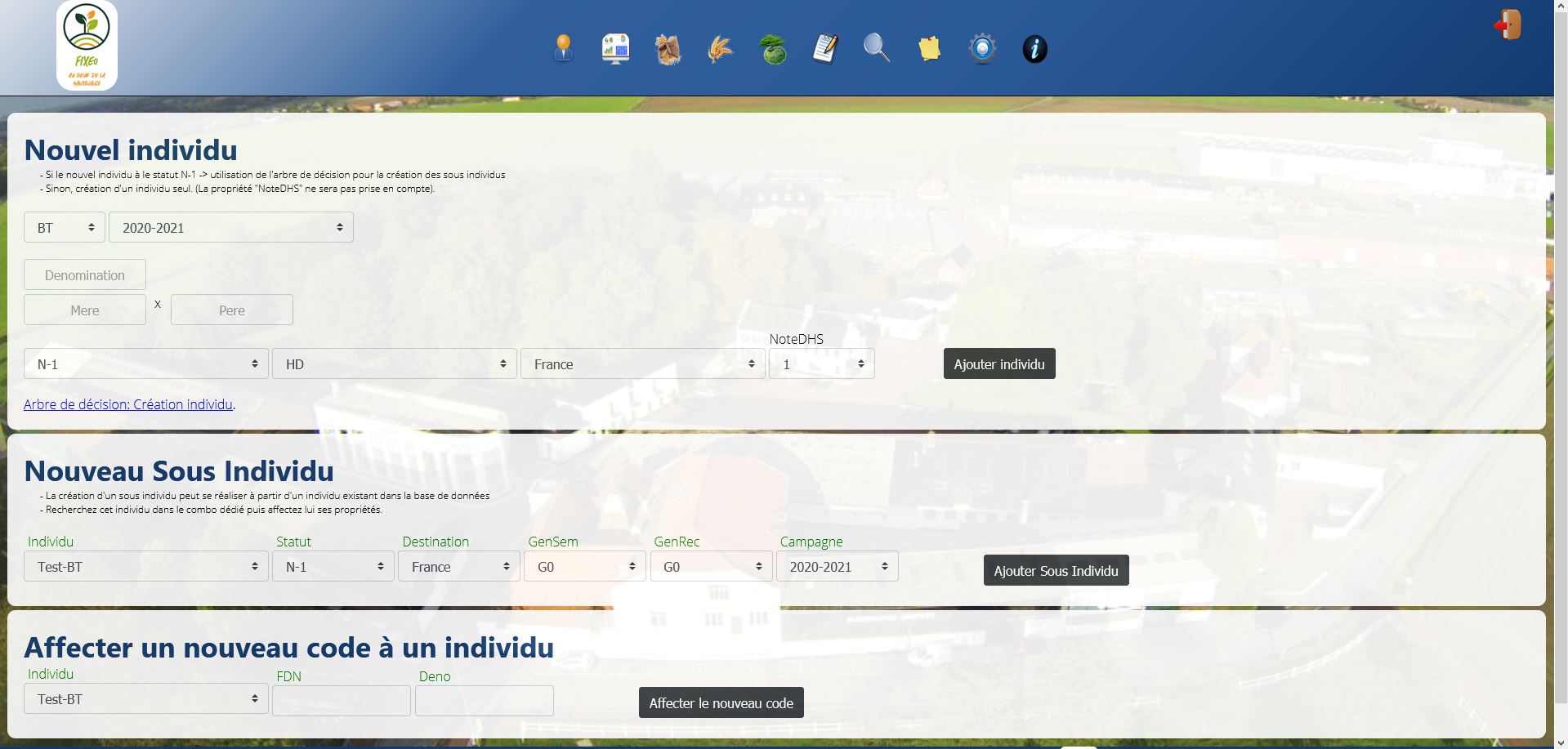Open the wheat ears icon

coord(720,49)
